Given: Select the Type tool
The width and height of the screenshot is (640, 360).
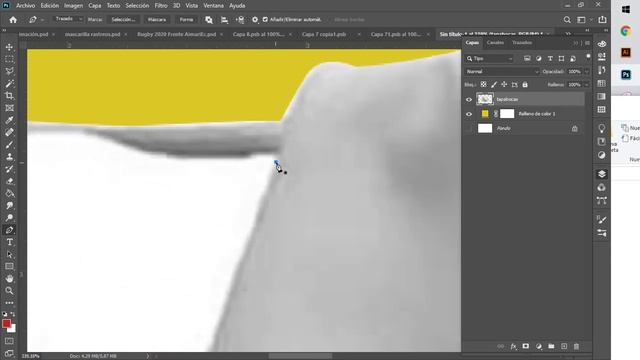Looking at the screenshot, I should (9, 242).
